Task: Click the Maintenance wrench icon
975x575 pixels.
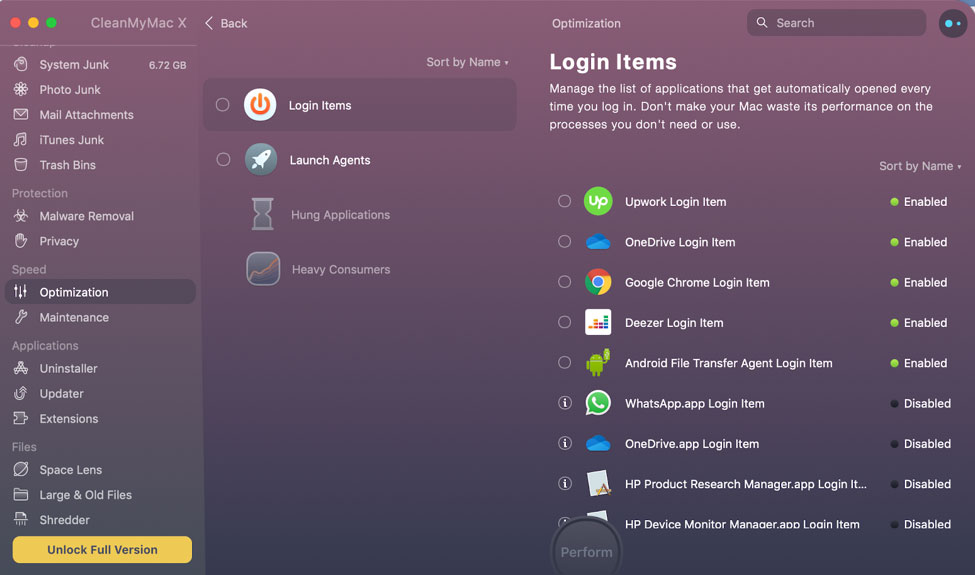Action: (21, 317)
